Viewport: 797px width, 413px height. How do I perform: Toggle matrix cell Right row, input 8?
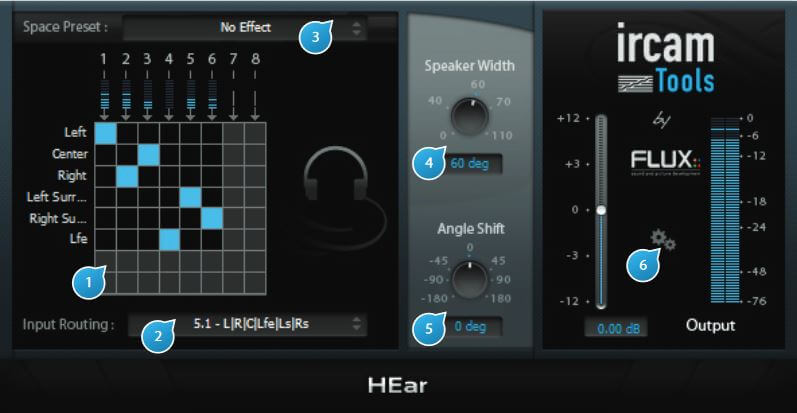click(x=255, y=176)
